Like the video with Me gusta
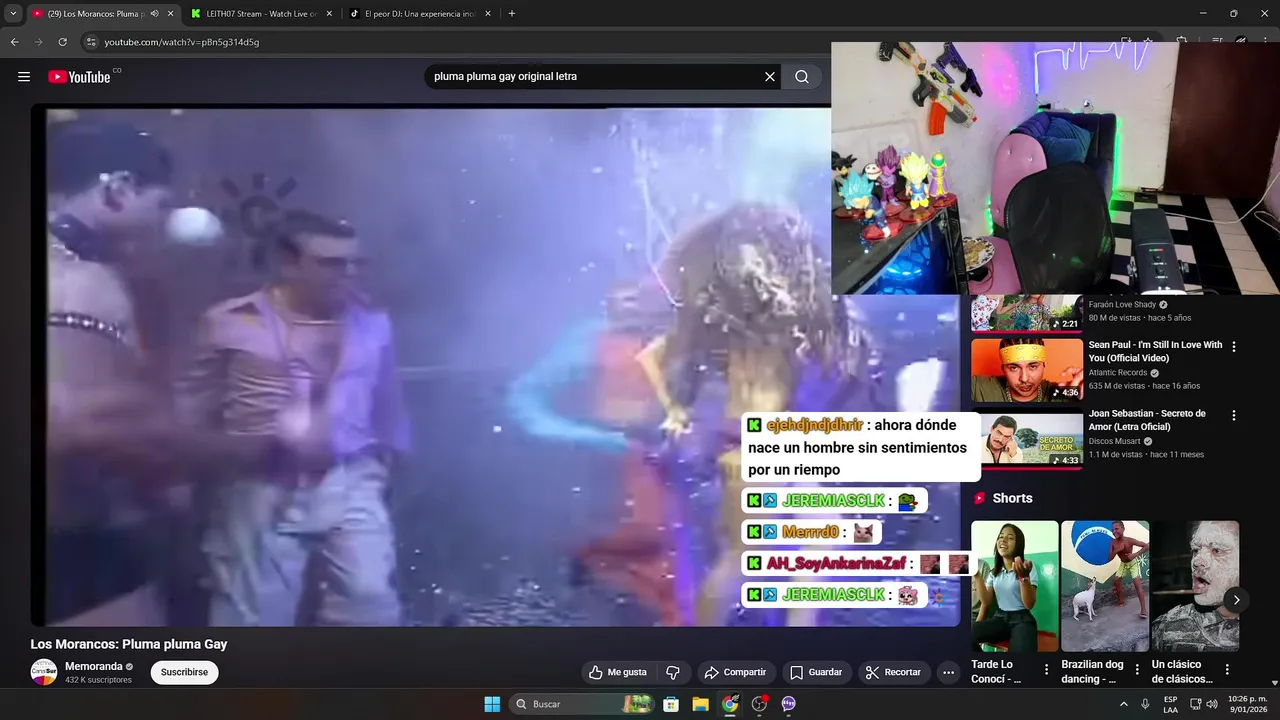This screenshot has width=1280, height=720. click(x=618, y=672)
